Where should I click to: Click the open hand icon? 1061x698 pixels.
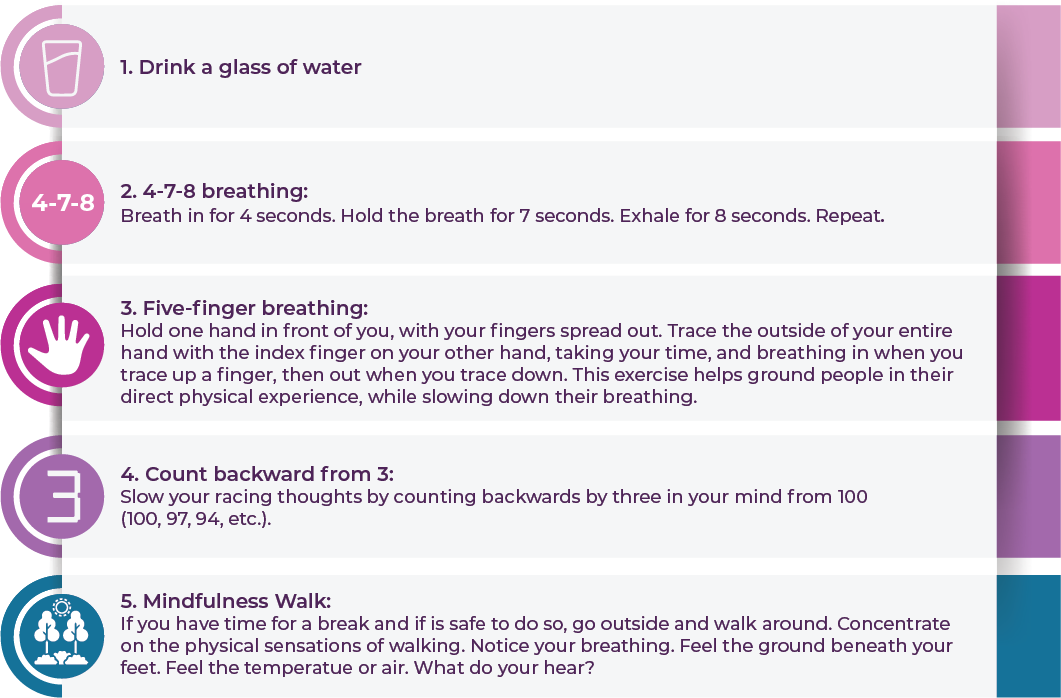tap(62, 345)
